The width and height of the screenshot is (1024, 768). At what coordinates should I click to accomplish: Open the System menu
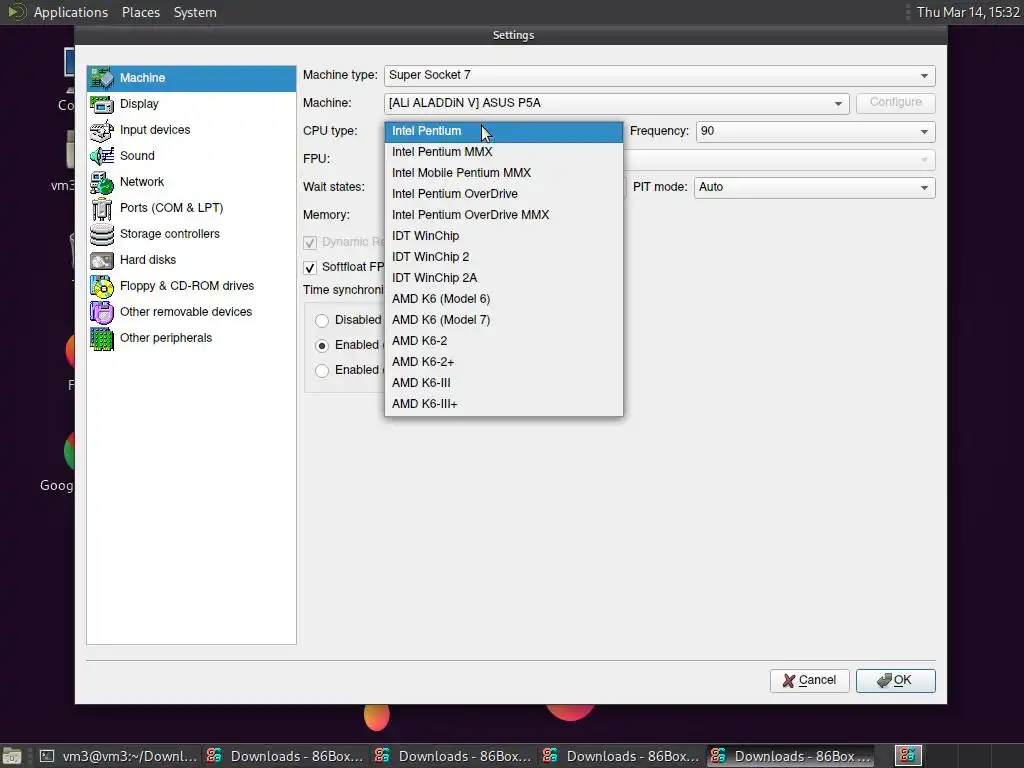[x=195, y=12]
